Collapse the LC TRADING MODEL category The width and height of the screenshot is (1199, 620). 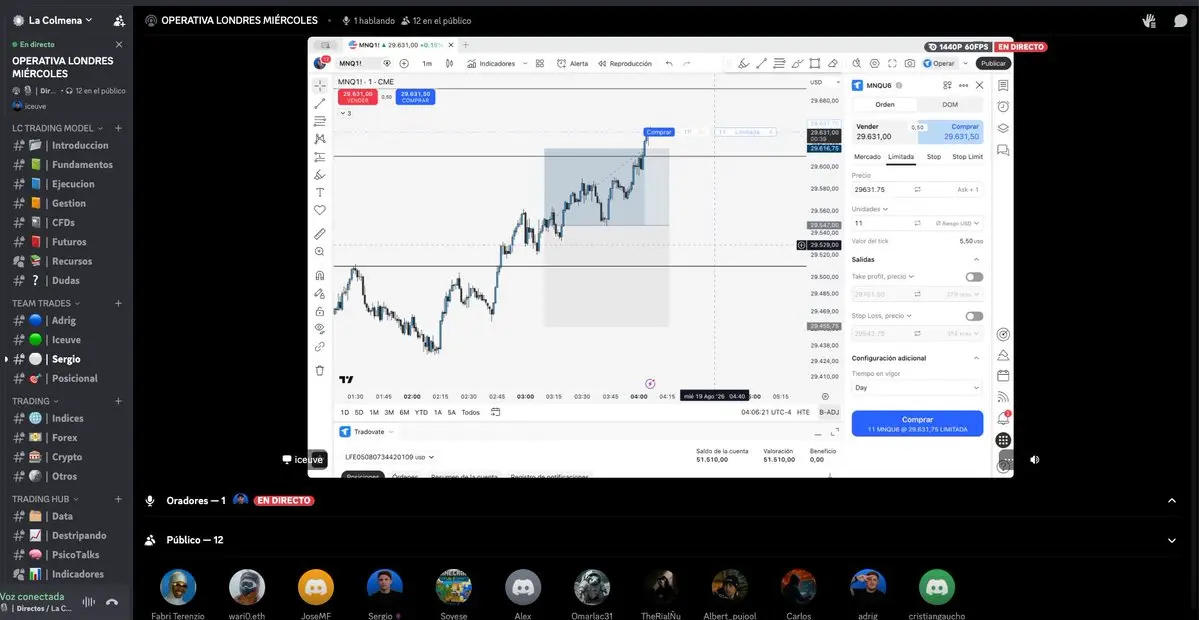(57, 128)
